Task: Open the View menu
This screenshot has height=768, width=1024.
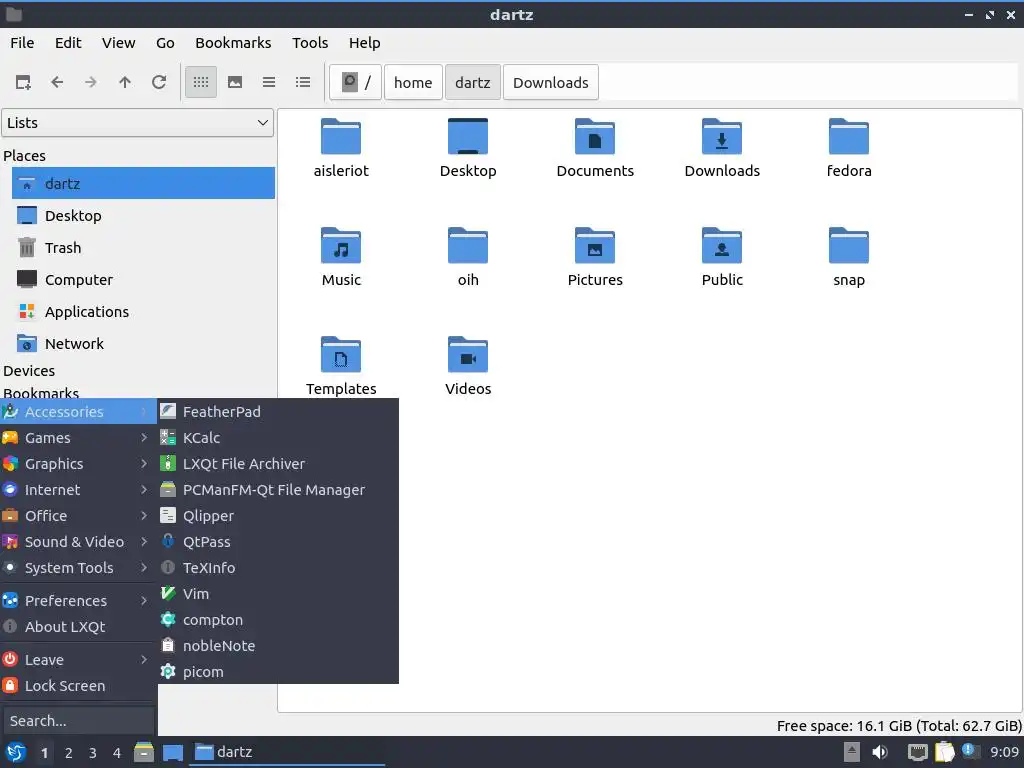Action: tap(118, 42)
